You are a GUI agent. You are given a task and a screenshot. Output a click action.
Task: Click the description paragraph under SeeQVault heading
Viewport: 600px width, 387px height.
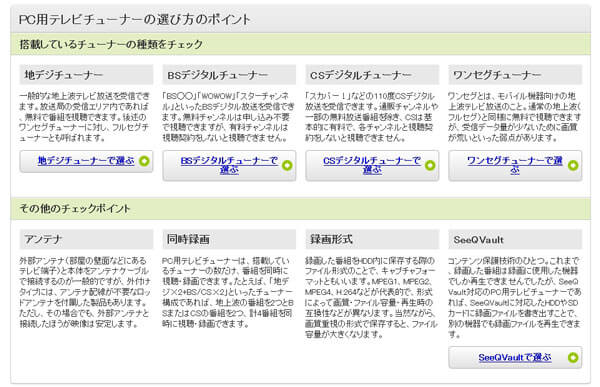tap(514, 297)
